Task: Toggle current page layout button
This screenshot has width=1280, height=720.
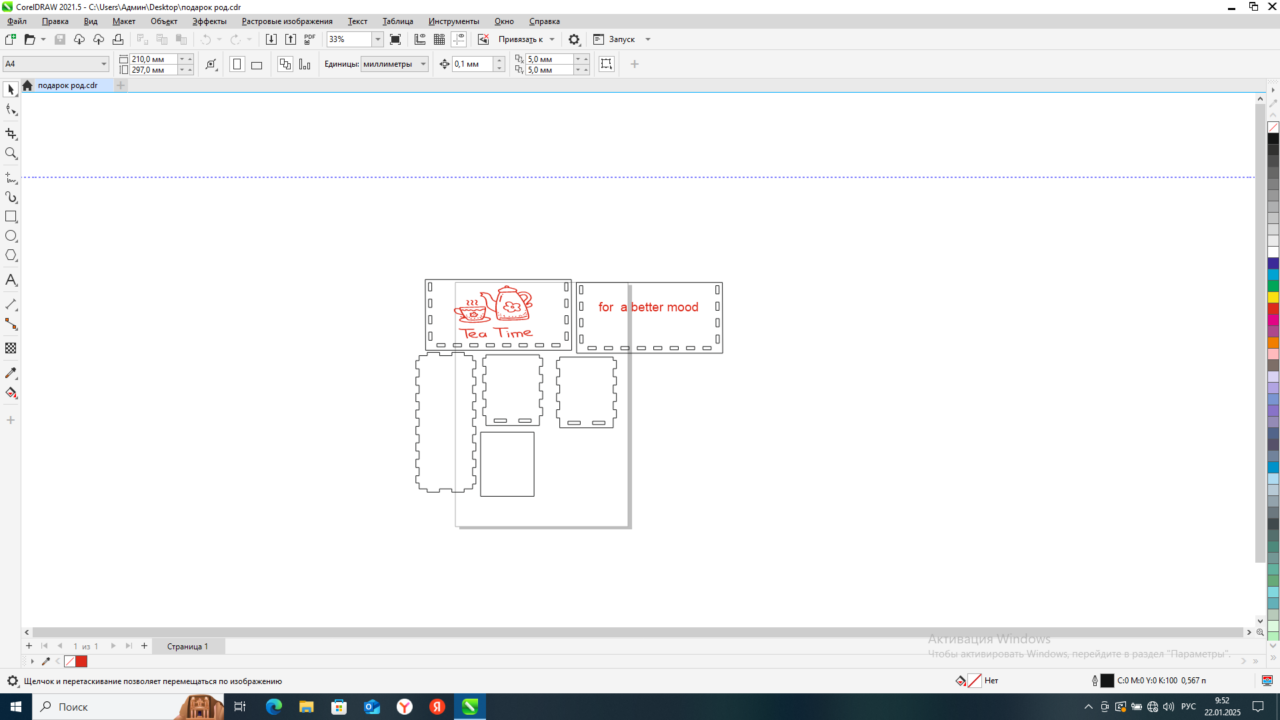Action: pyautogui.click(x=304, y=64)
